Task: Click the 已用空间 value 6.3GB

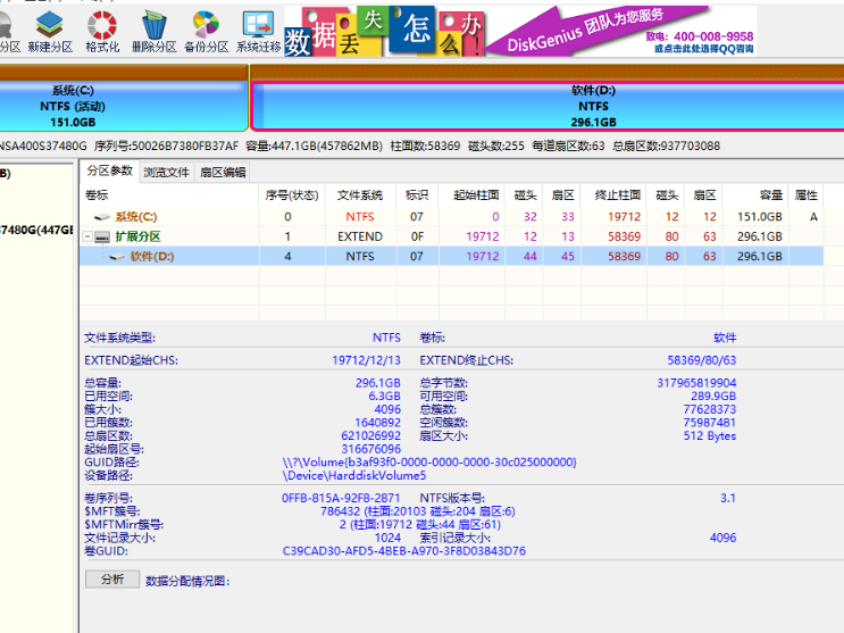Action: pos(384,396)
